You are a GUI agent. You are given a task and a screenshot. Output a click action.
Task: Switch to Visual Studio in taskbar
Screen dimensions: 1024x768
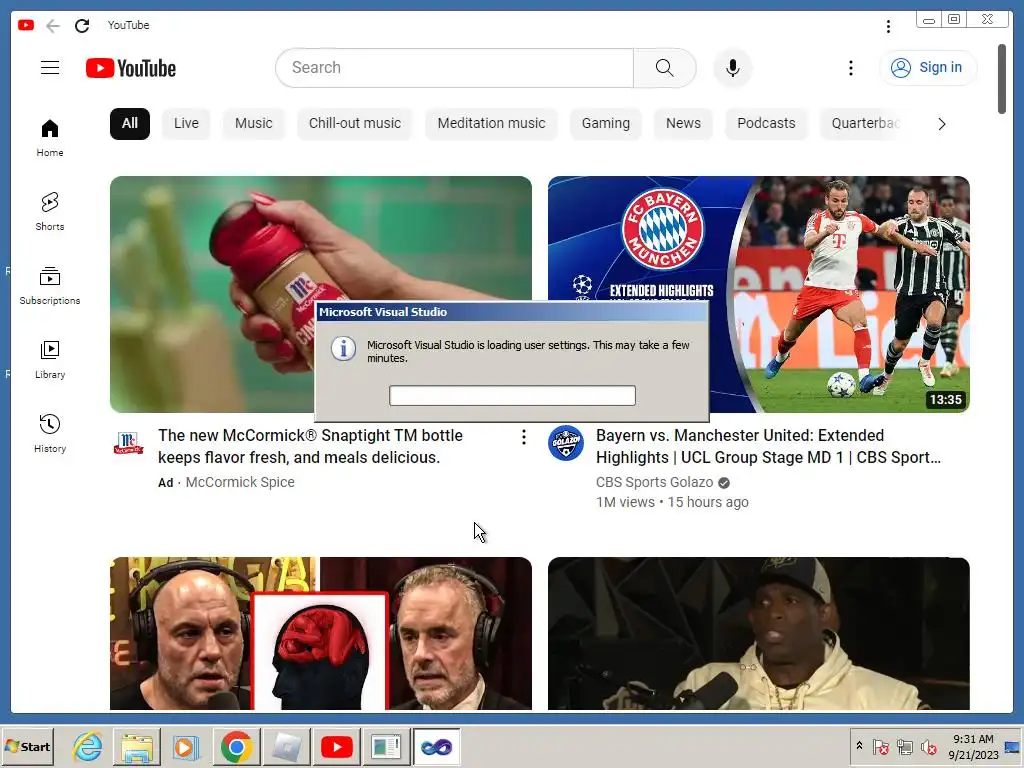[x=436, y=746]
